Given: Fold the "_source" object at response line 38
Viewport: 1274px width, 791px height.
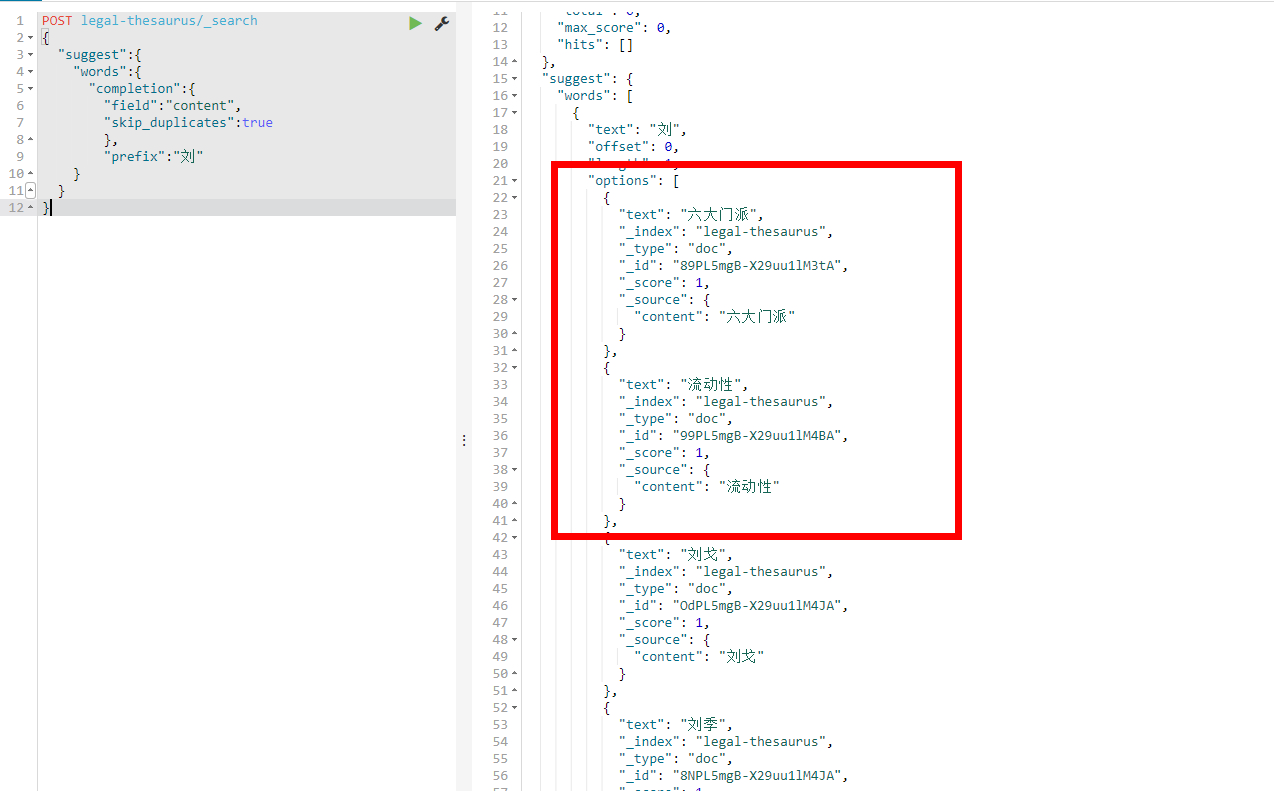Looking at the screenshot, I should [514, 469].
